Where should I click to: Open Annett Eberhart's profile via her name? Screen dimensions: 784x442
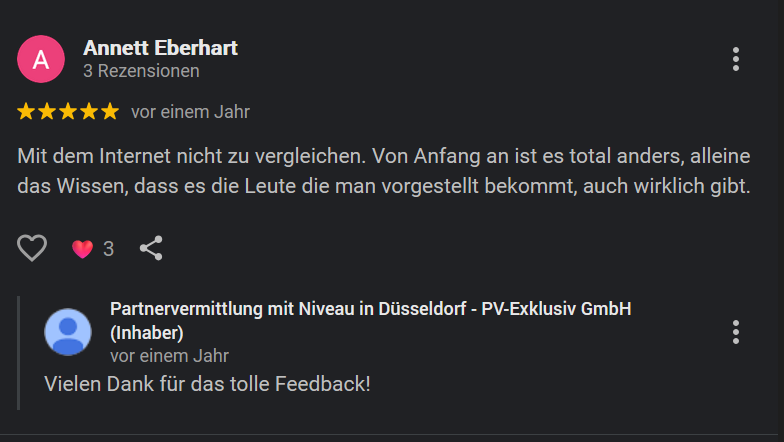click(160, 48)
